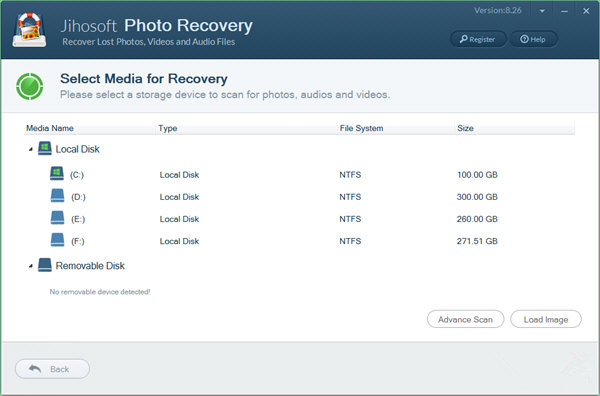Click the Local Disk group label

(78, 149)
